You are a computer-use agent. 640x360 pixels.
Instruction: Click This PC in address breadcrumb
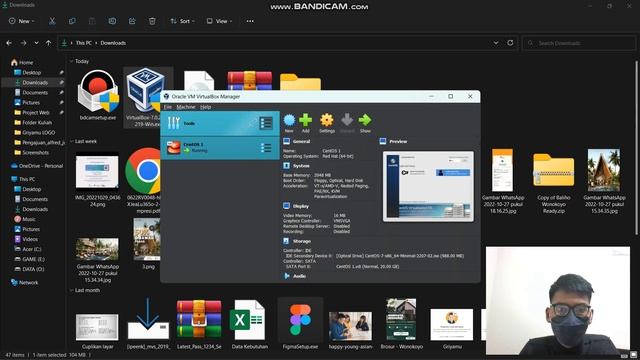point(84,43)
